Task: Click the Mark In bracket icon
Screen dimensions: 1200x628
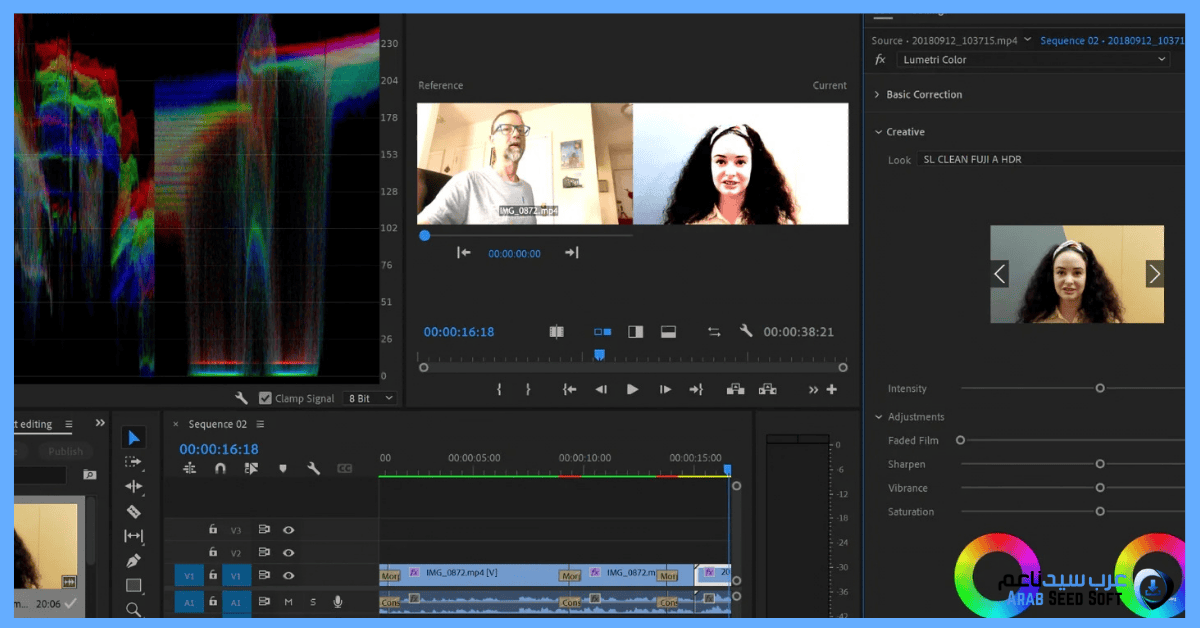Action: click(499, 389)
